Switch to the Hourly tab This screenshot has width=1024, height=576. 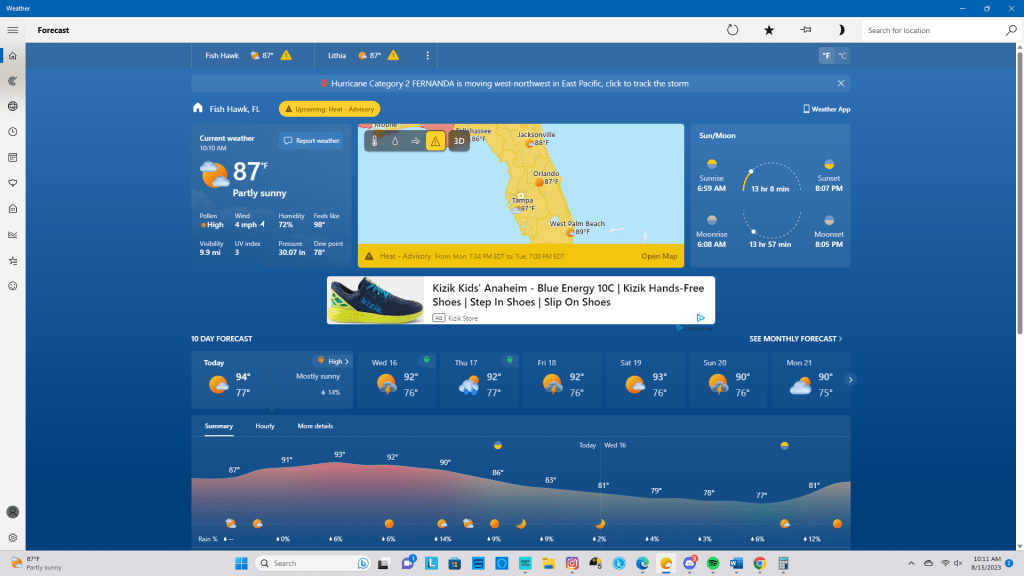(x=265, y=426)
